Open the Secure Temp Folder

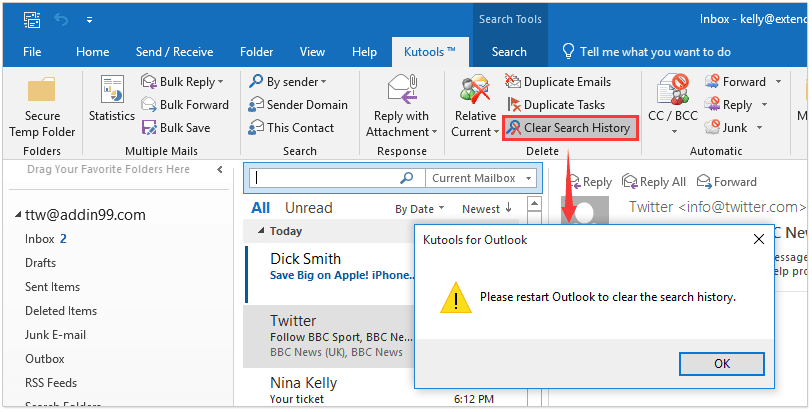42,106
